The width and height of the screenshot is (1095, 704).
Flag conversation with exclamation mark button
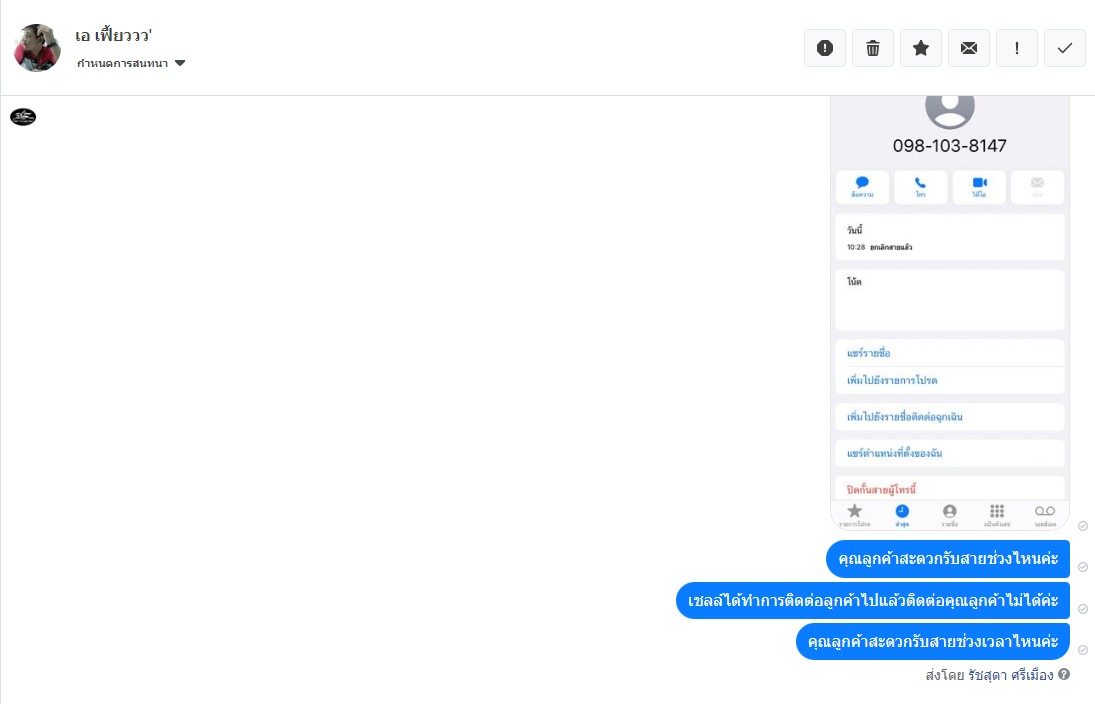[x=1017, y=48]
